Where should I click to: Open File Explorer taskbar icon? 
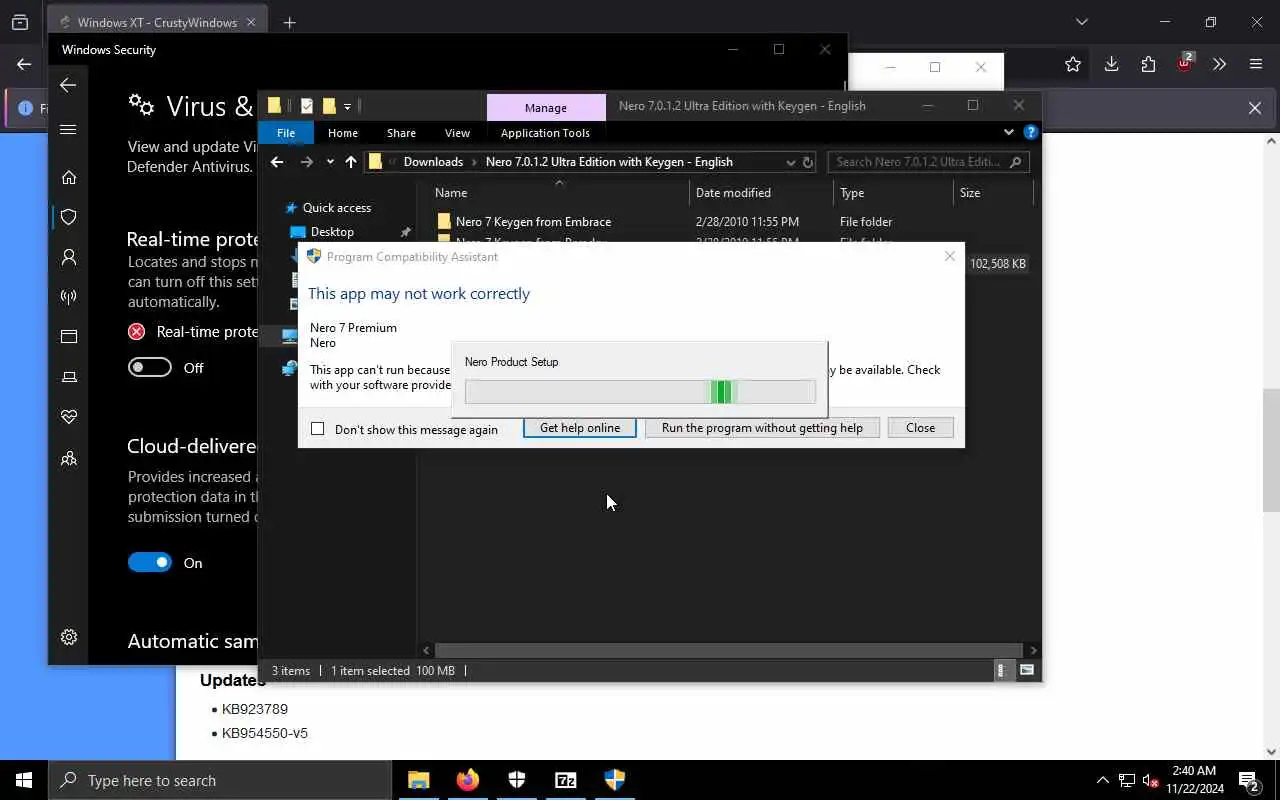click(x=418, y=780)
